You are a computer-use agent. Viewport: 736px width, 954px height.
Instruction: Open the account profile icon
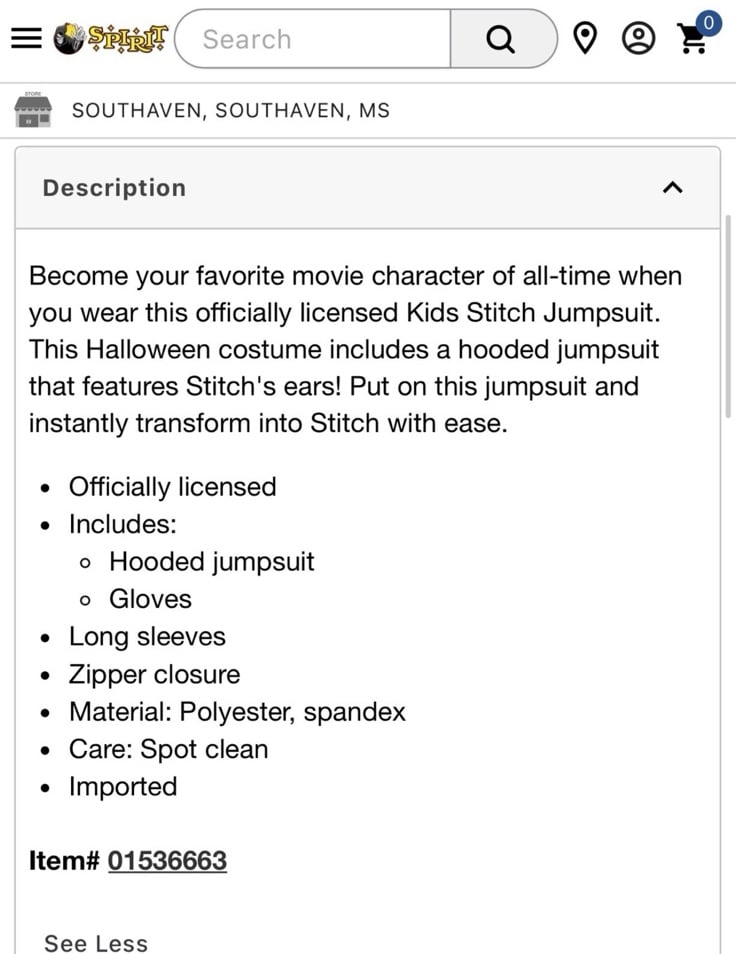[638, 39]
